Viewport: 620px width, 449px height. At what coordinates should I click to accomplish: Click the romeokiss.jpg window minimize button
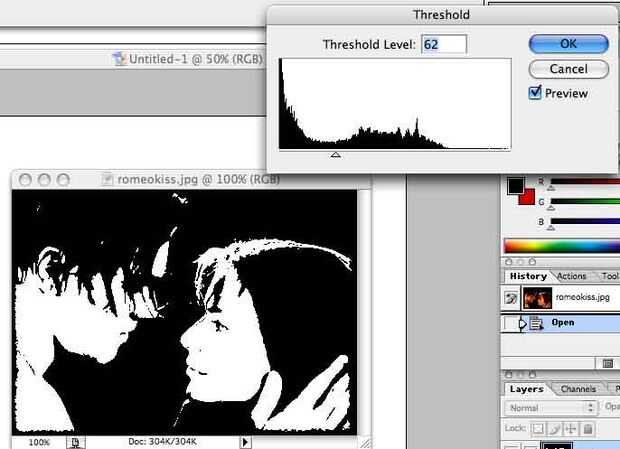click(x=44, y=180)
